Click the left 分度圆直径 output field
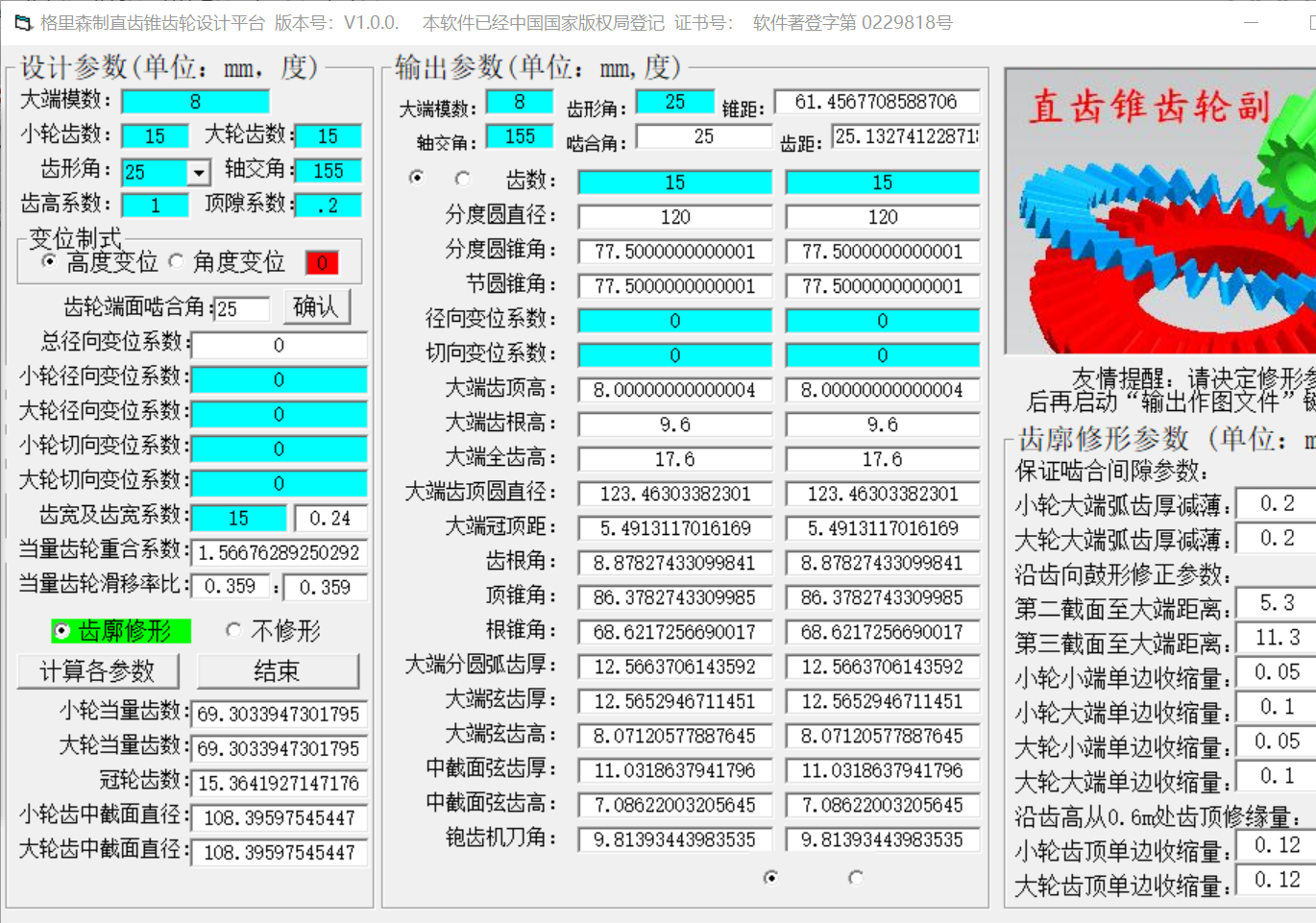This screenshot has height=923, width=1316. [675, 217]
